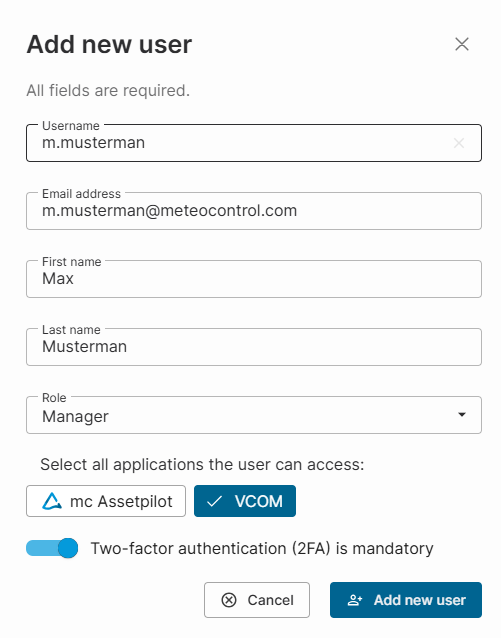Click the person-plus icon on Add new user
Image resolution: width=501 pixels, height=638 pixels.
pyautogui.click(x=355, y=600)
